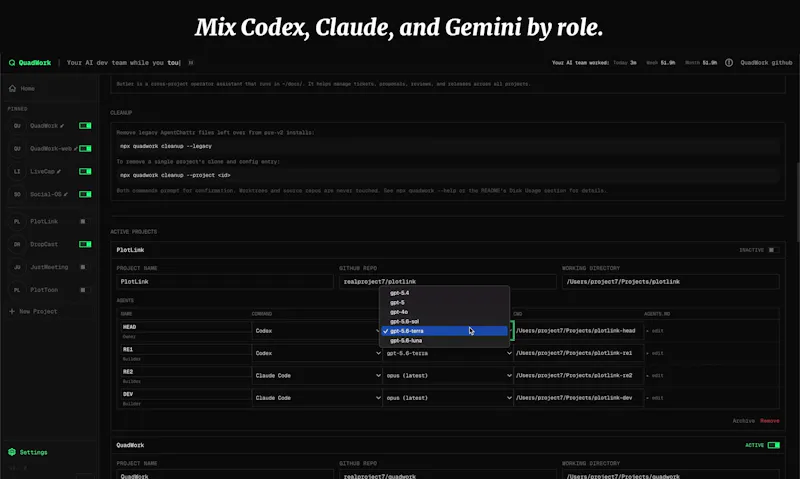Enable the PlotLink sidebar switch
Screen dimensions: 800x479
(x=83, y=221)
